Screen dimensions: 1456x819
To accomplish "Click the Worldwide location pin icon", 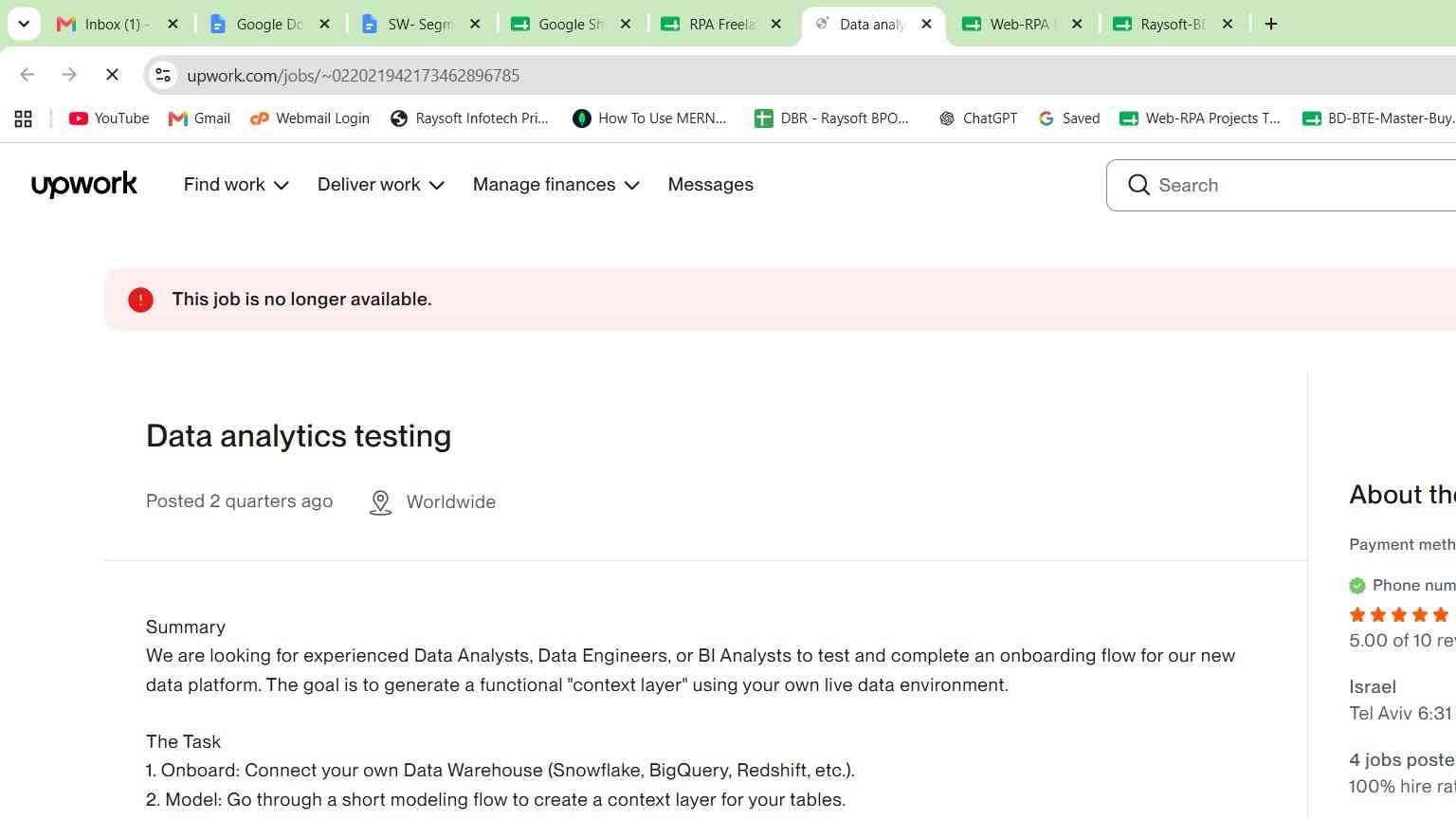I will coord(380,502).
